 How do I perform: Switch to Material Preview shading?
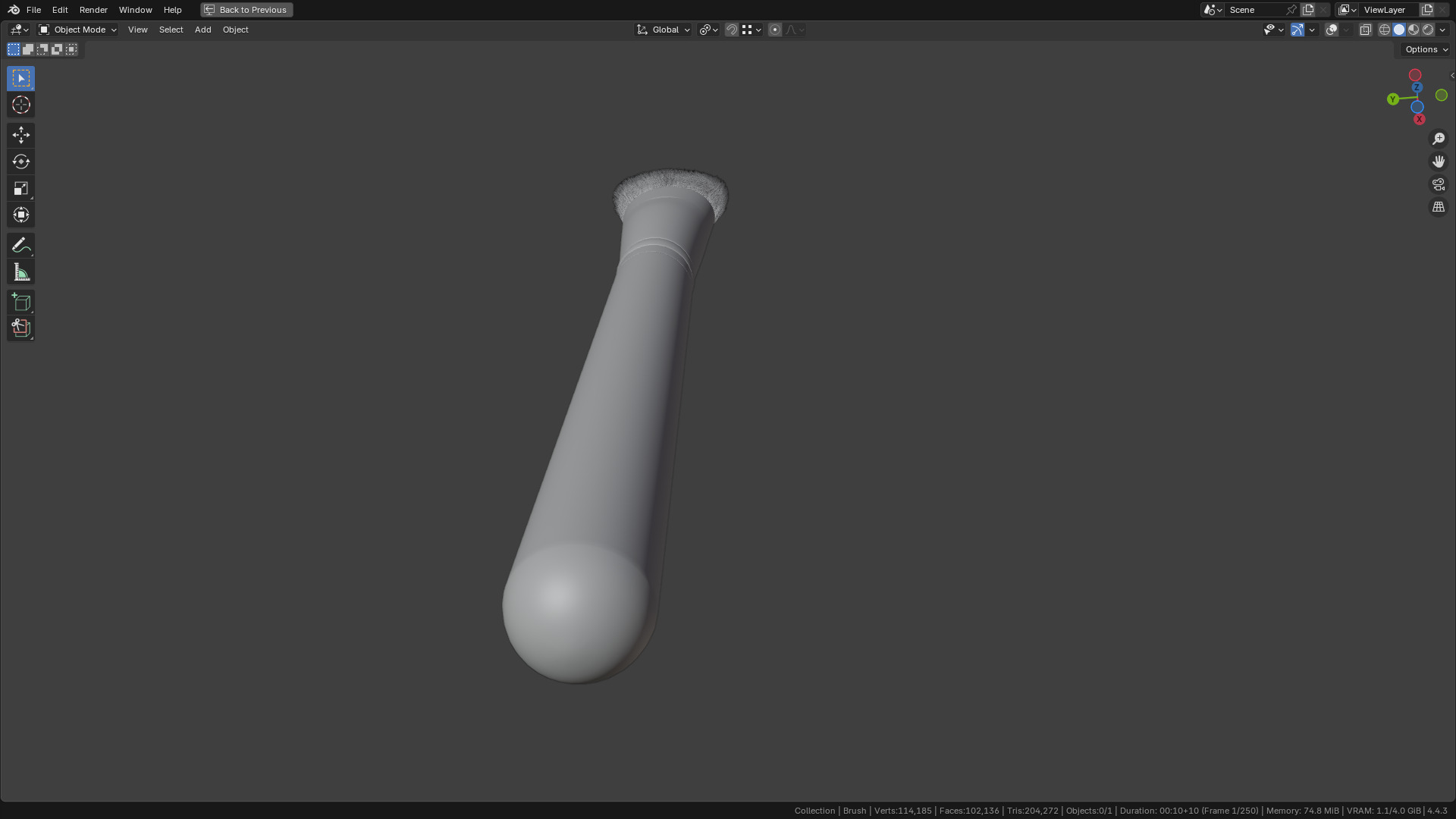pyautogui.click(x=1414, y=30)
